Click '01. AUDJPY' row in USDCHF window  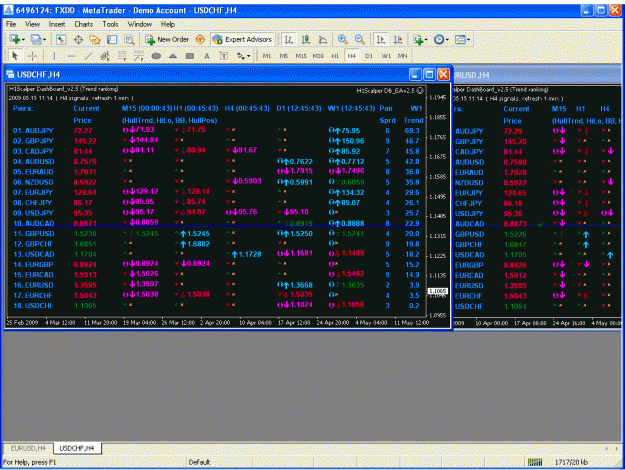[x=216, y=131]
